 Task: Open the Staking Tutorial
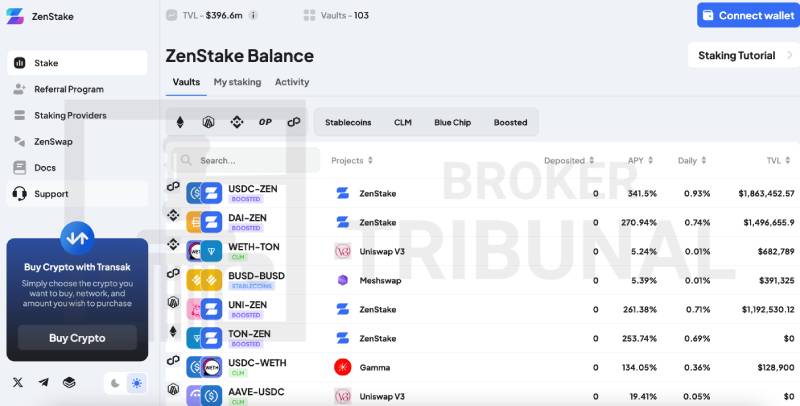click(744, 56)
